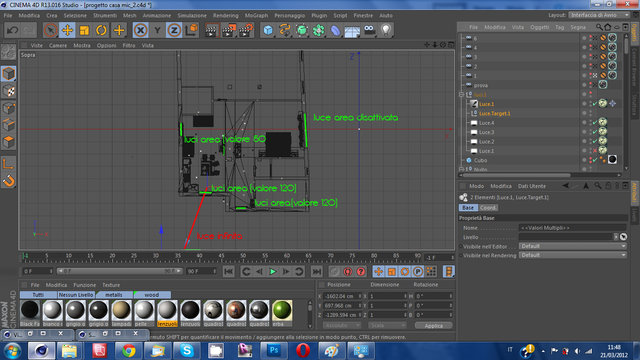Open Photoshop from the Windows taskbar
The height and width of the screenshot is (360, 640).
pos(274,351)
